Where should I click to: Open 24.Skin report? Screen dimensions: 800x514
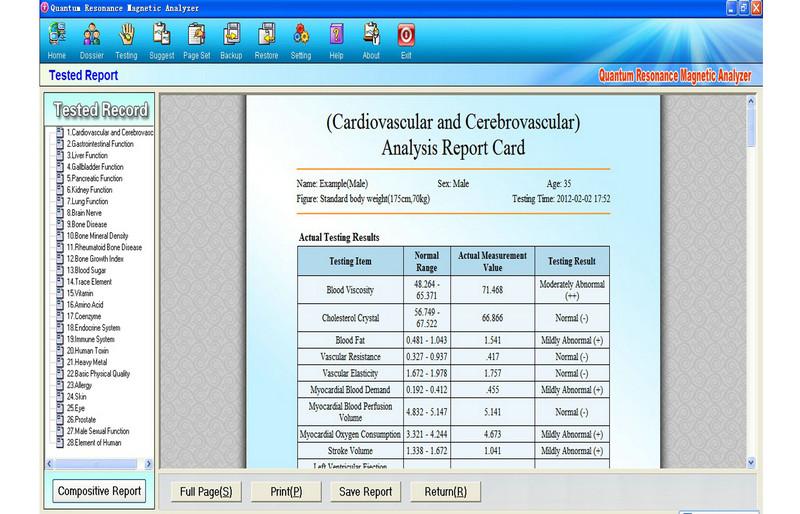pyautogui.click(x=77, y=397)
